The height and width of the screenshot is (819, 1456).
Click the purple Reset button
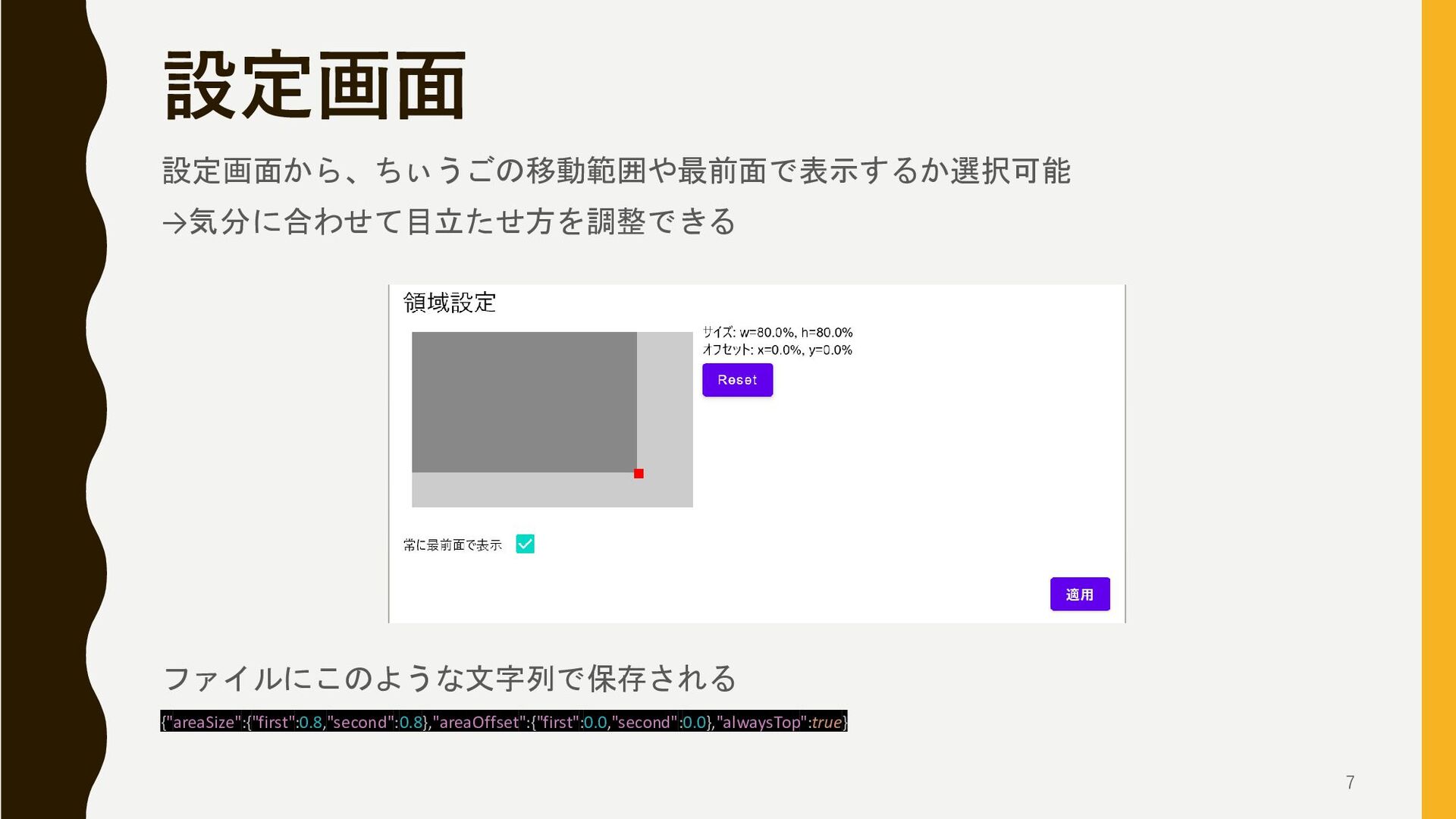pyautogui.click(x=737, y=380)
